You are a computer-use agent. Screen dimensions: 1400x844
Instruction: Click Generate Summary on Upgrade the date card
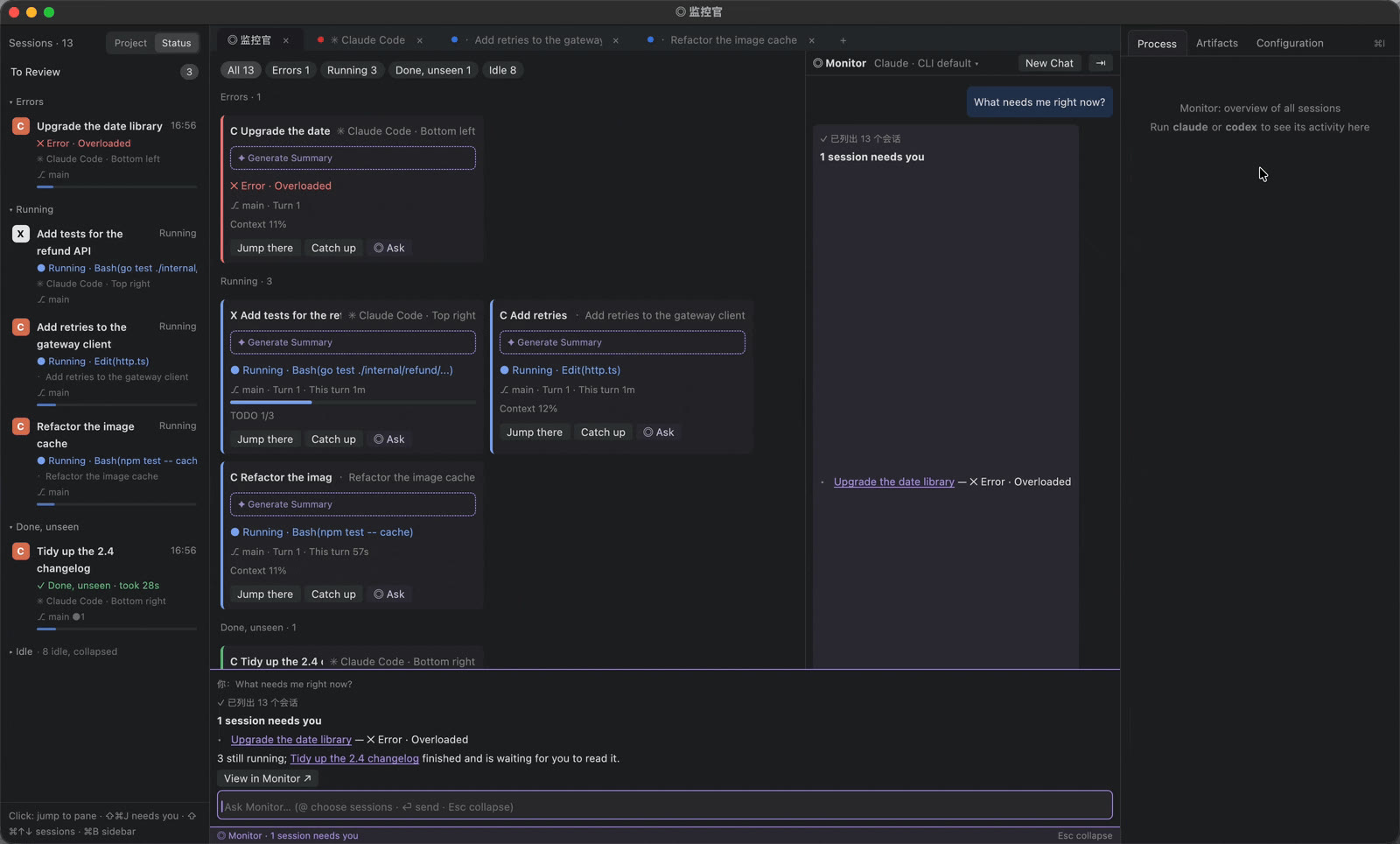click(x=353, y=158)
